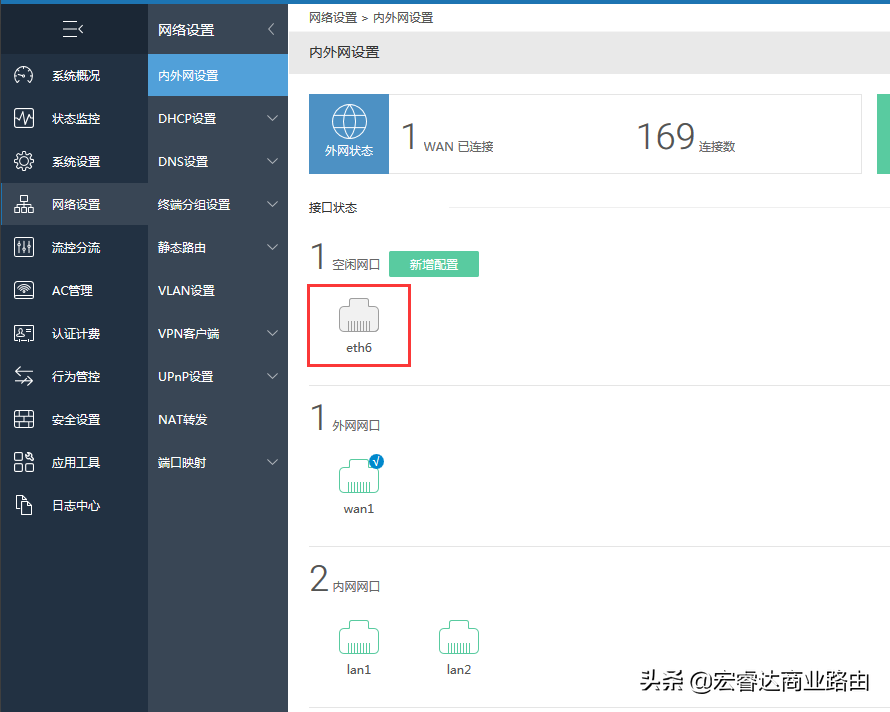Open the 端口映射 menu item
Viewport: 890px width, 712px height.
click(x=218, y=462)
